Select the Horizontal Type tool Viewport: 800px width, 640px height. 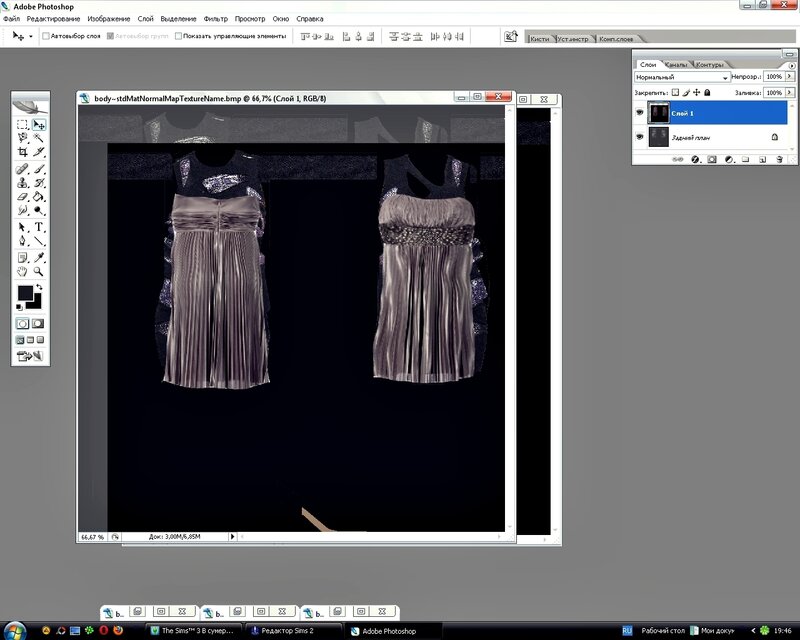[x=39, y=227]
